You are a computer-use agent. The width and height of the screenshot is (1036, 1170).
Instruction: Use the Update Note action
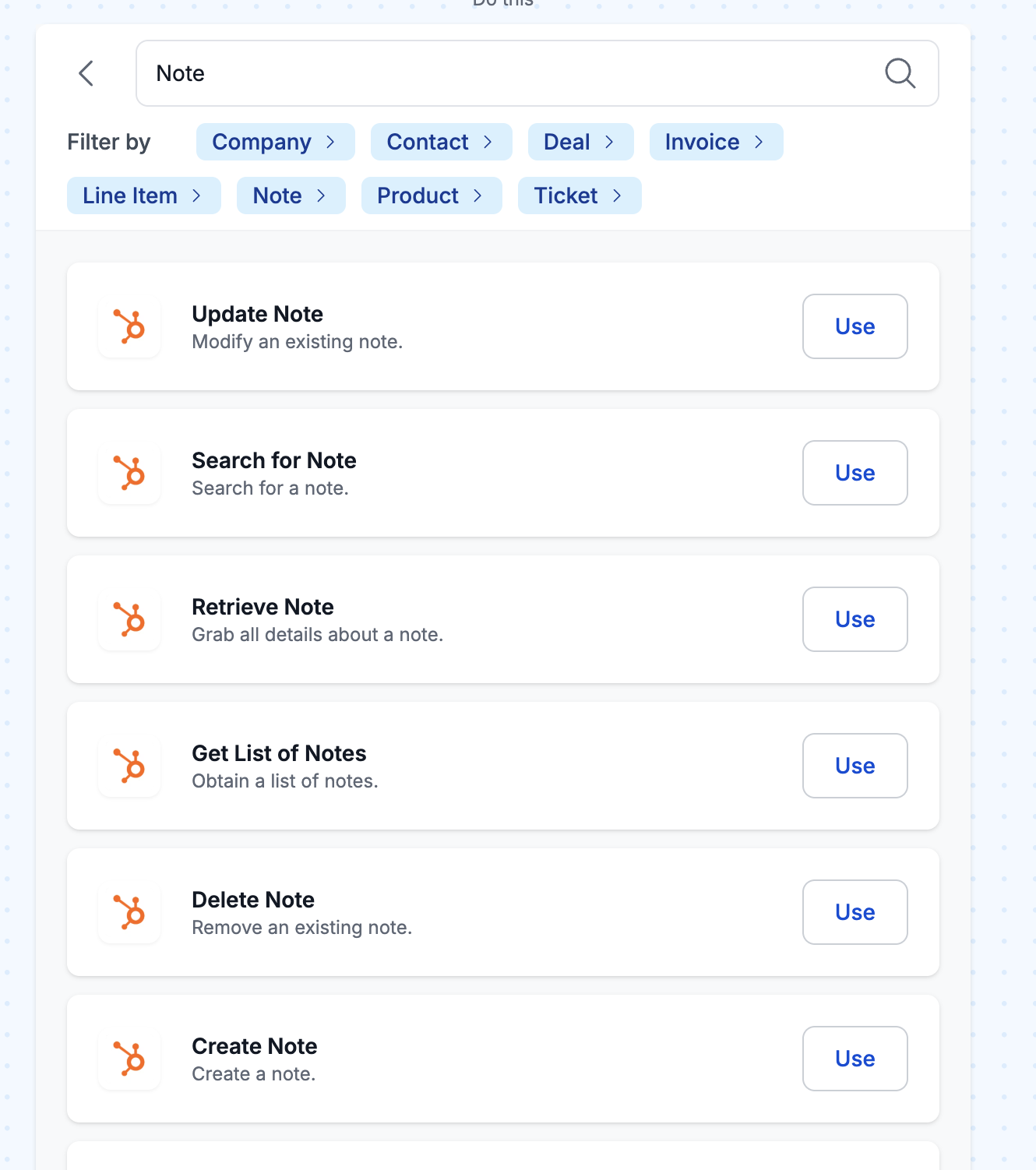855,326
